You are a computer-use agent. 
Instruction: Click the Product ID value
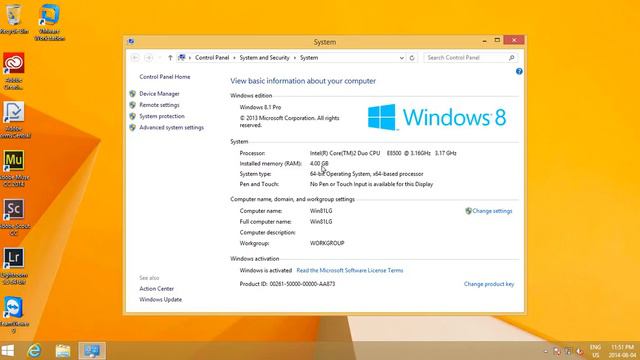pyautogui.click(x=302, y=284)
